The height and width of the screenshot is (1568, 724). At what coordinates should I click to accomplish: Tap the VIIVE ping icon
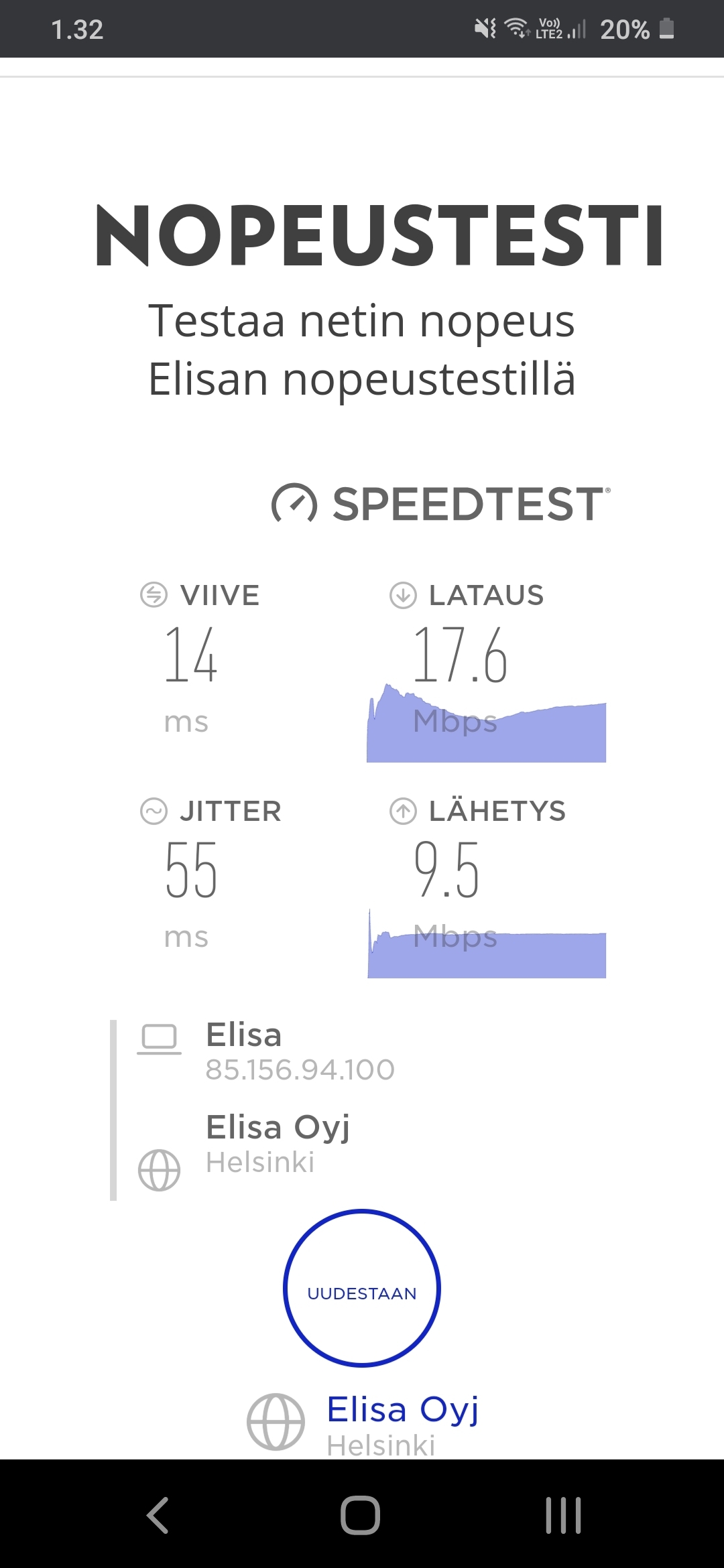point(154,594)
